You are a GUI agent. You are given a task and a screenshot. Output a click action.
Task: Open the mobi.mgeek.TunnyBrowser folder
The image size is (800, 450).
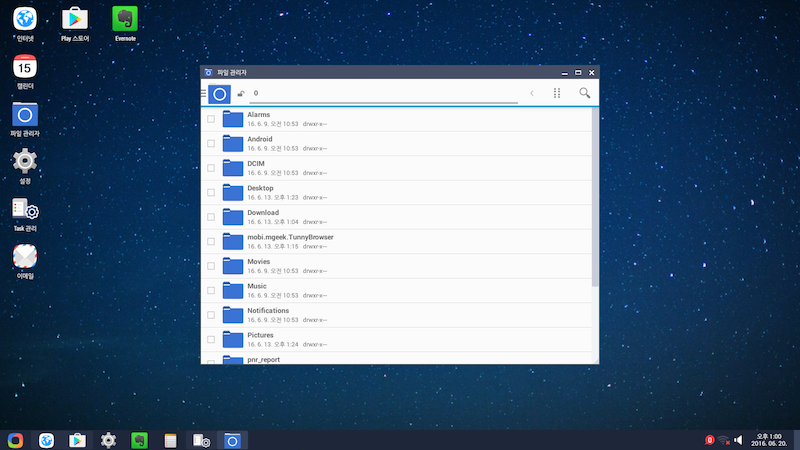point(396,241)
